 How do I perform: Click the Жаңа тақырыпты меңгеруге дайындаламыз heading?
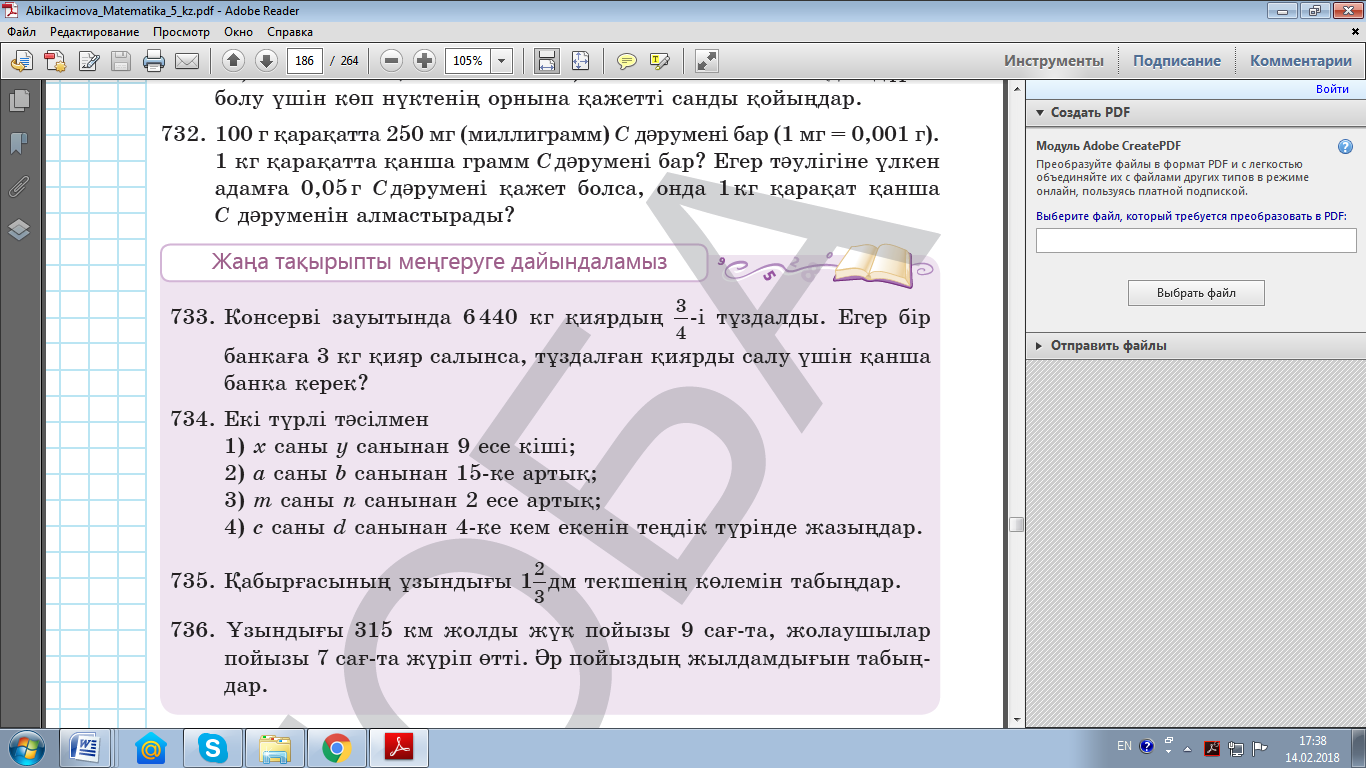(439, 263)
